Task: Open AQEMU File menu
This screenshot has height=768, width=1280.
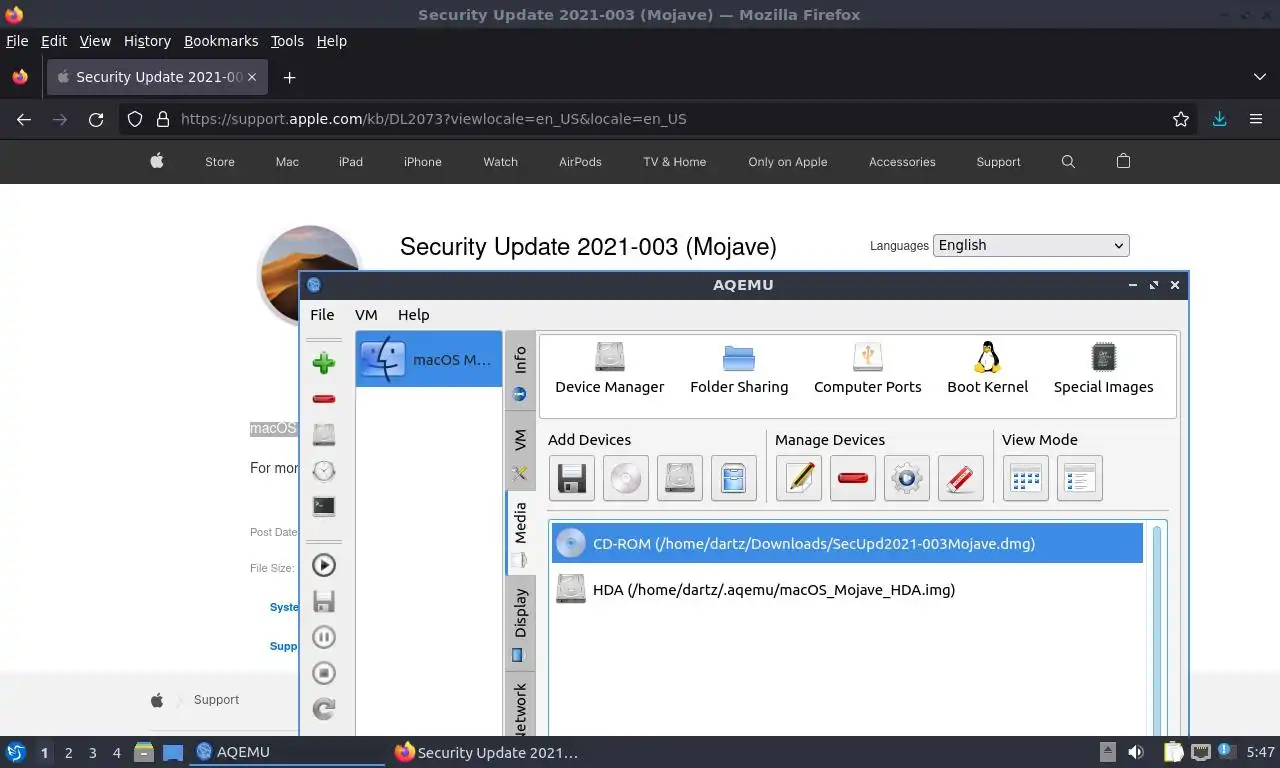Action: click(322, 314)
